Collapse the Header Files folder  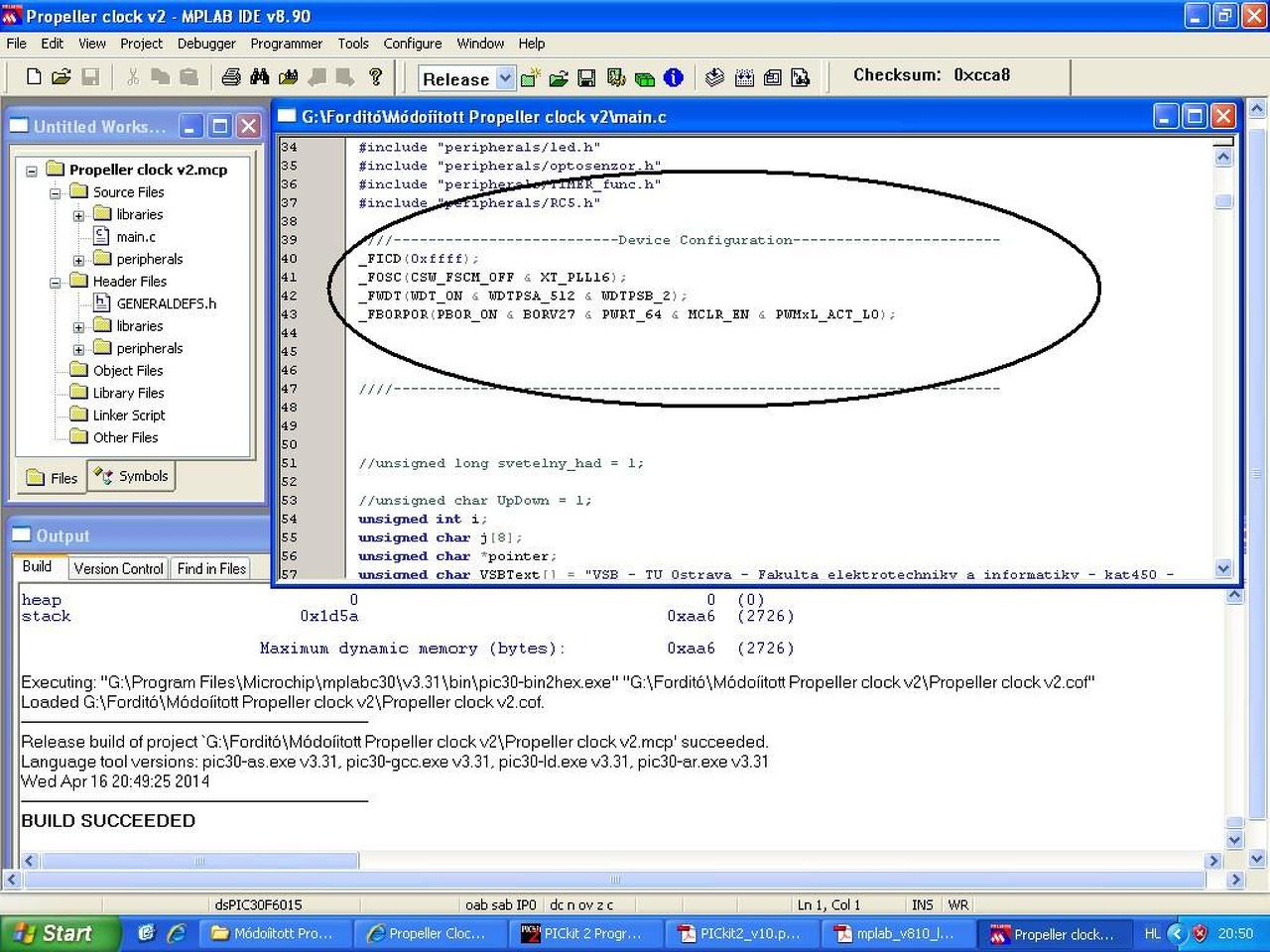(56, 282)
